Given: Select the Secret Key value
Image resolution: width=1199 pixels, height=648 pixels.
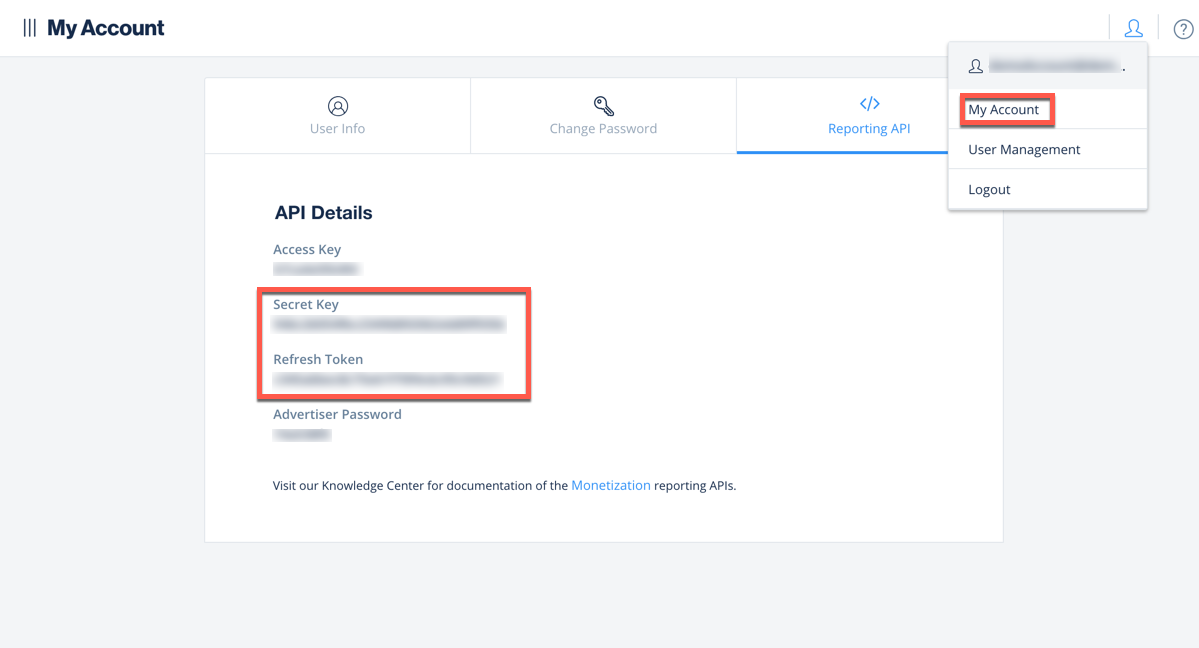Looking at the screenshot, I should pyautogui.click(x=388, y=324).
